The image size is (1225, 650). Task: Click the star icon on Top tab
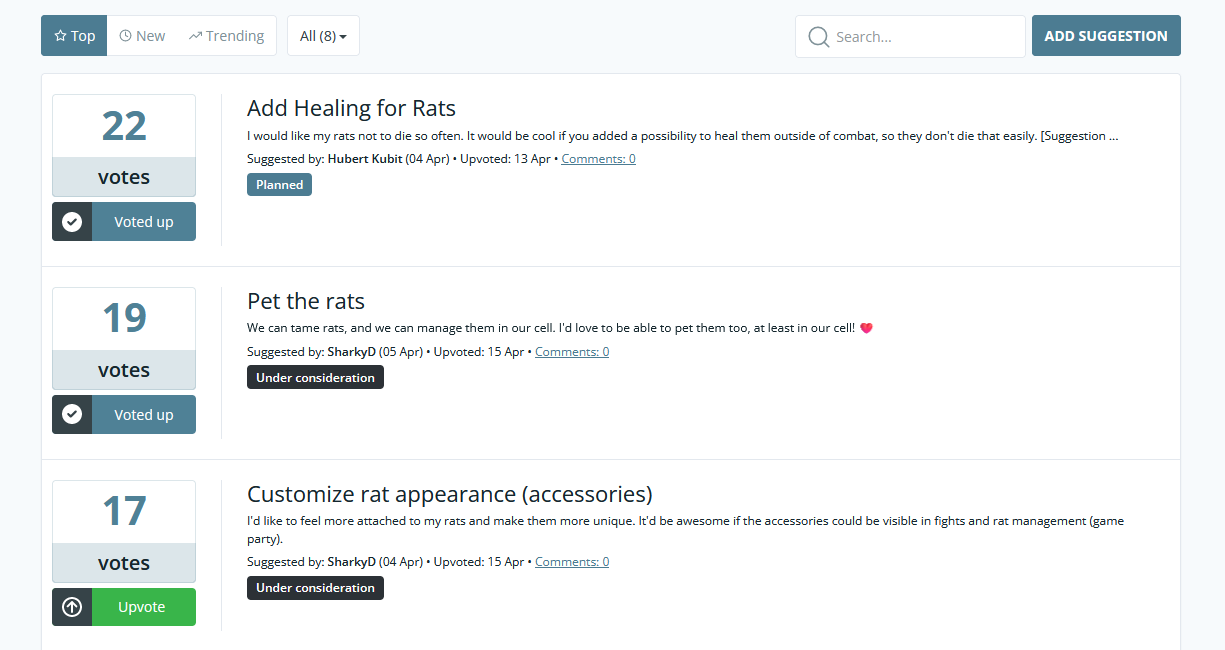(x=60, y=36)
